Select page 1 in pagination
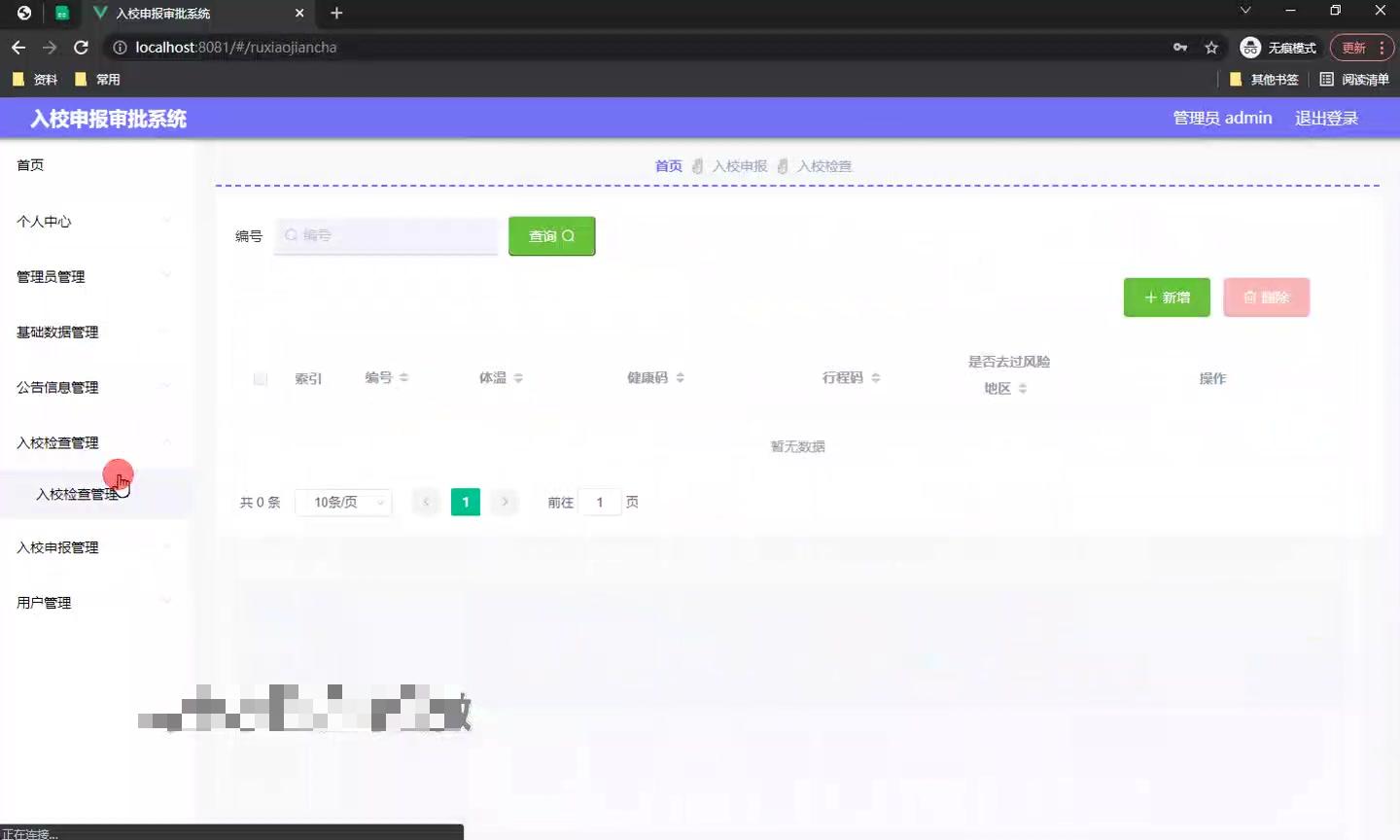 point(466,502)
